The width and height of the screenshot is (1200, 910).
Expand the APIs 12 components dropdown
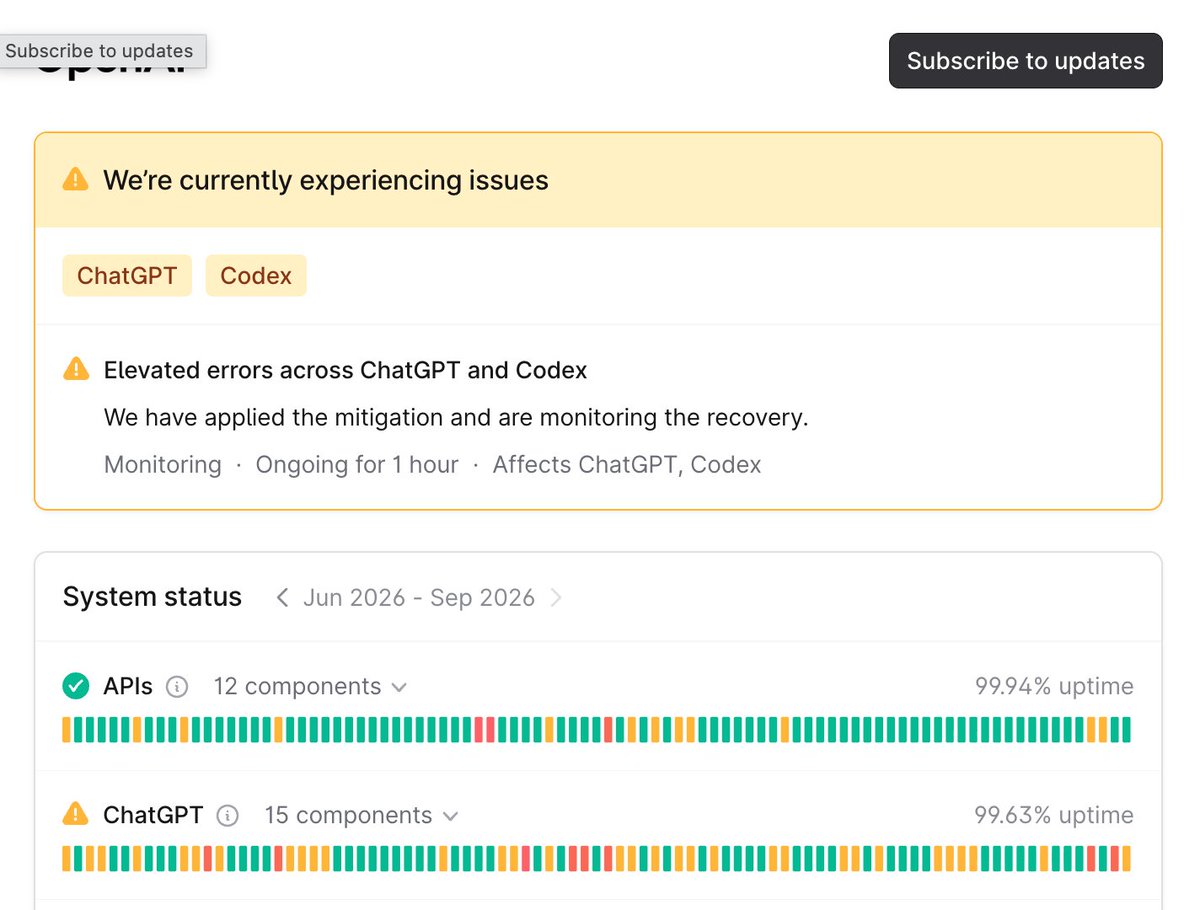(x=310, y=687)
